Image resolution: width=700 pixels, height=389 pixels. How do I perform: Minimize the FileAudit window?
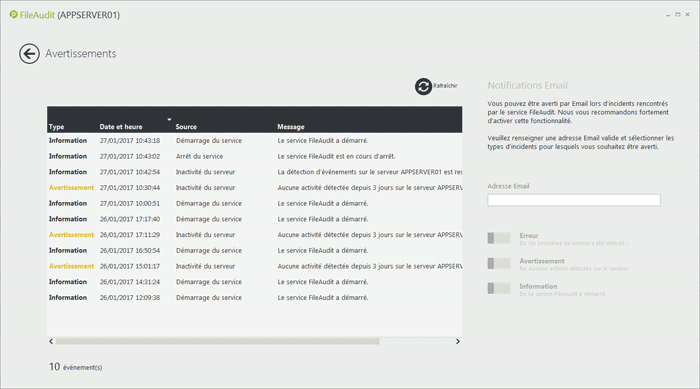668,15
